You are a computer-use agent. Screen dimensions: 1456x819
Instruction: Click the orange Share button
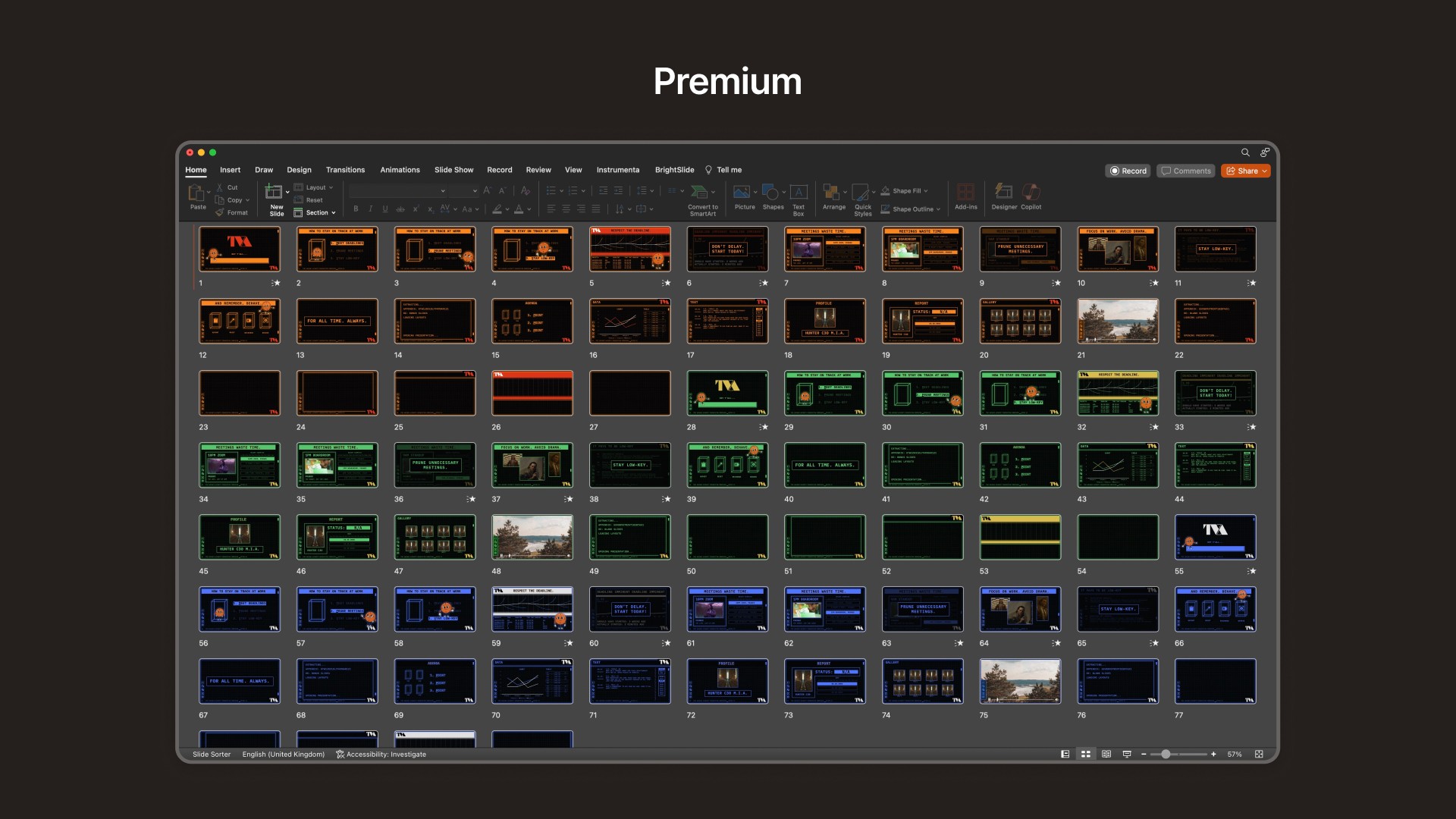pyautogui.click(x=1245, y=171)
